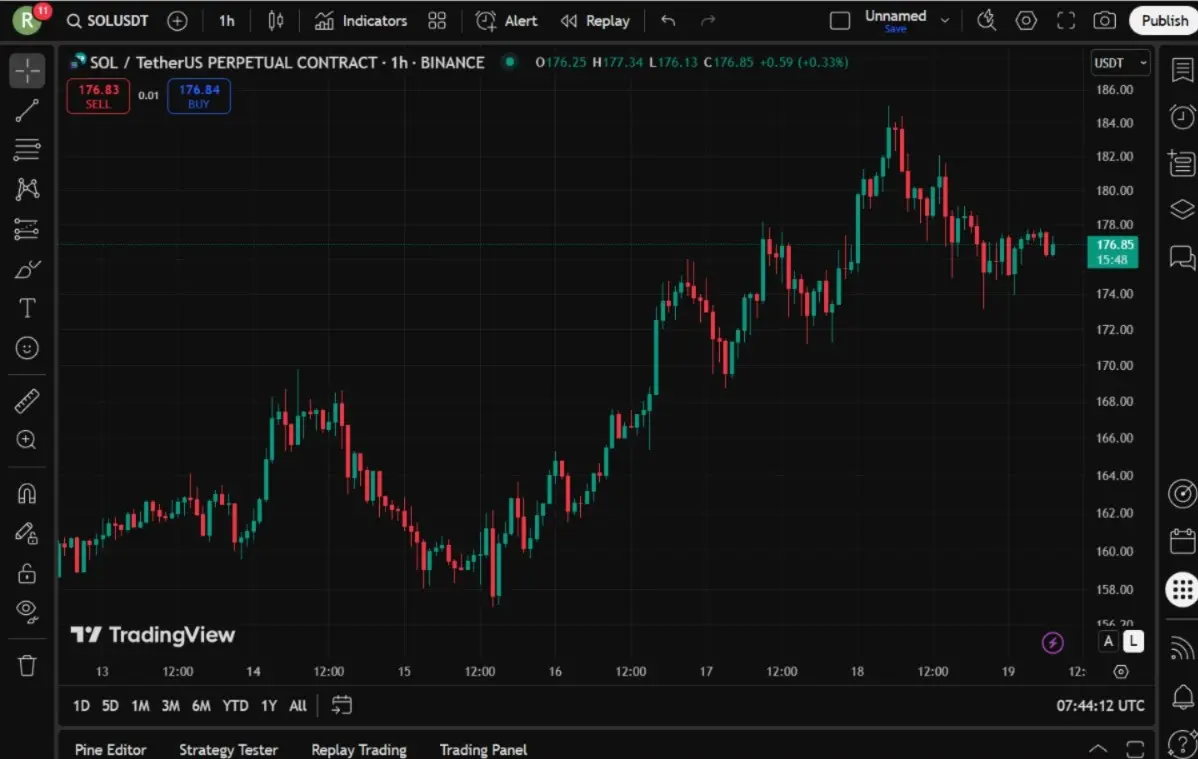Screen dimensions: 1198x759
Task: Open profile avatar with notifications badge
Action: (x=28, y=20)
